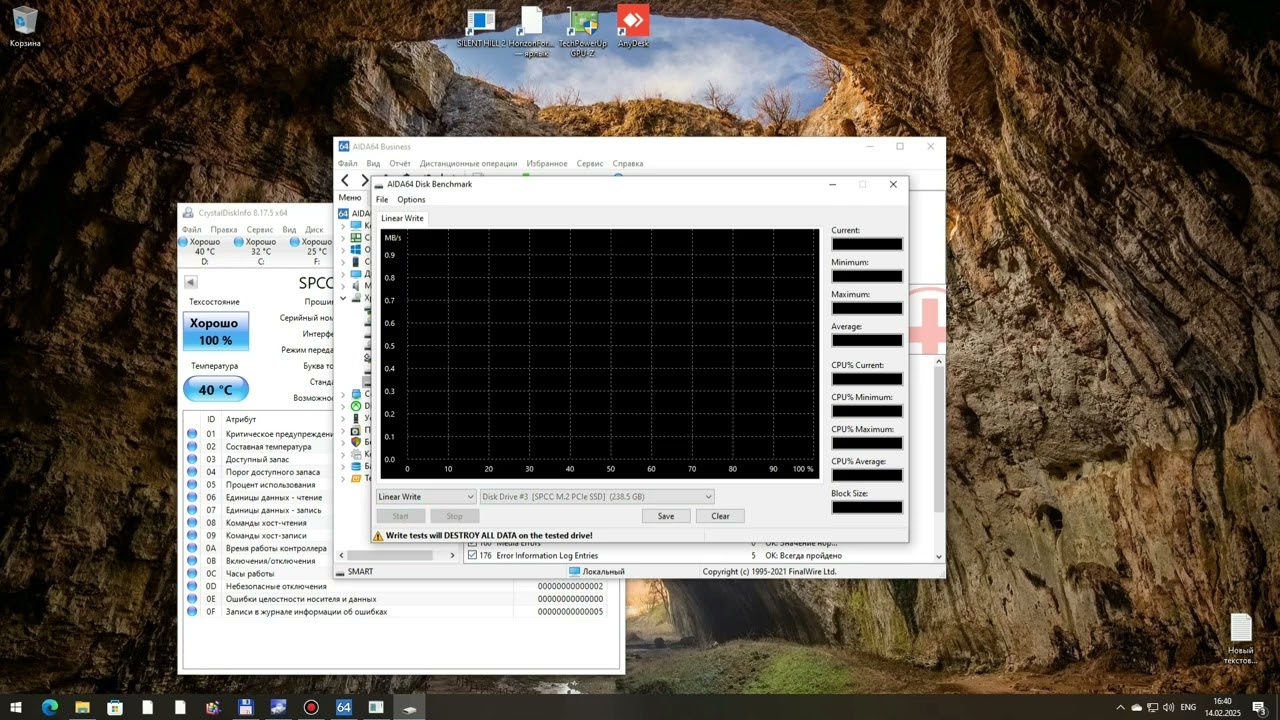Click the volume icon in system tray
Viewport: 1280px width, 720px height.
click(1168, 707)
